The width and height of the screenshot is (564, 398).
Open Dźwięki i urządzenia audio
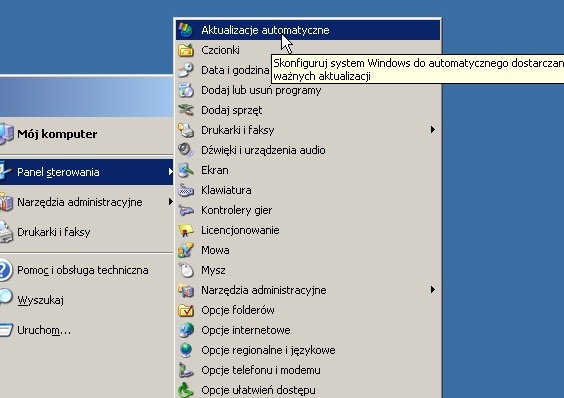[308, 150]
